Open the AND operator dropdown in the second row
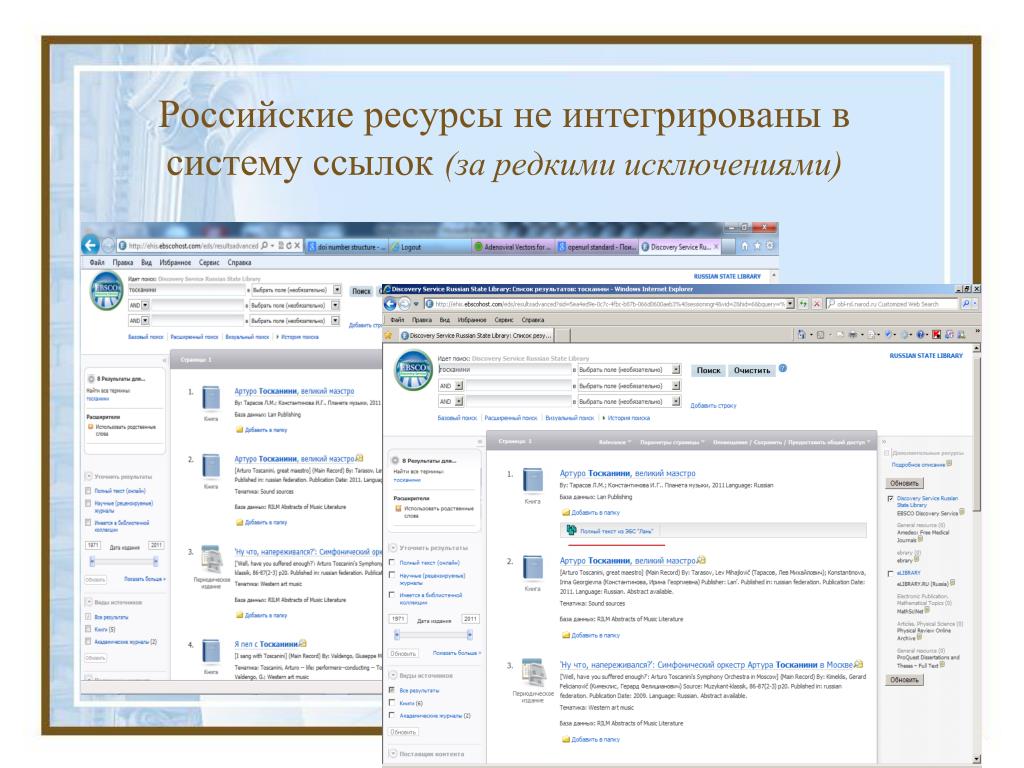1024x768 pixels. point(459,386)
